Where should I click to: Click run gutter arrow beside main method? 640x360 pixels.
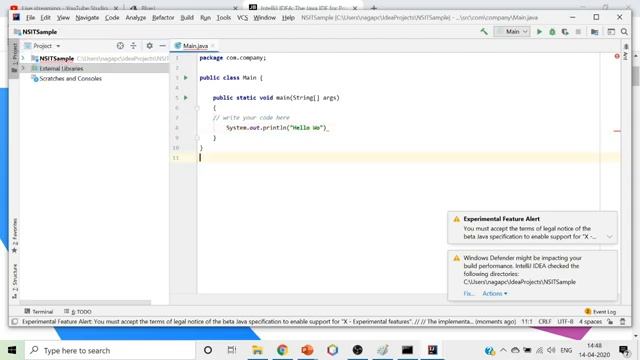pyautogui.click(x=186, y=98)
